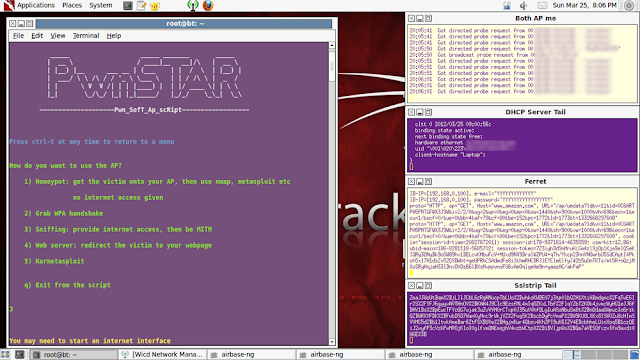Open the Help menu of the terminal
Viewport: 640px width, 360px height.
click(114, 36)
